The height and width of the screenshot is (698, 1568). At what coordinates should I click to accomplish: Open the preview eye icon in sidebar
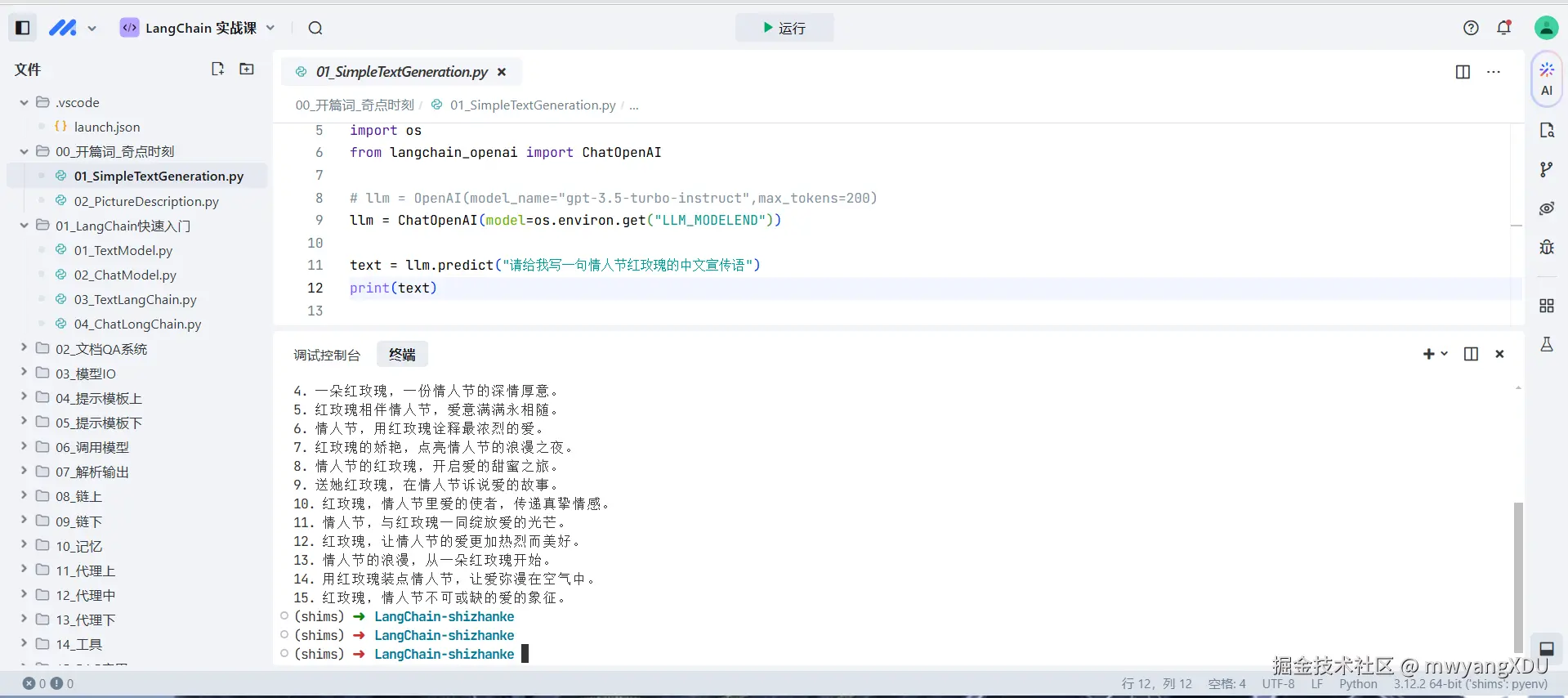pyautogui.click(x=1547, y=208)
